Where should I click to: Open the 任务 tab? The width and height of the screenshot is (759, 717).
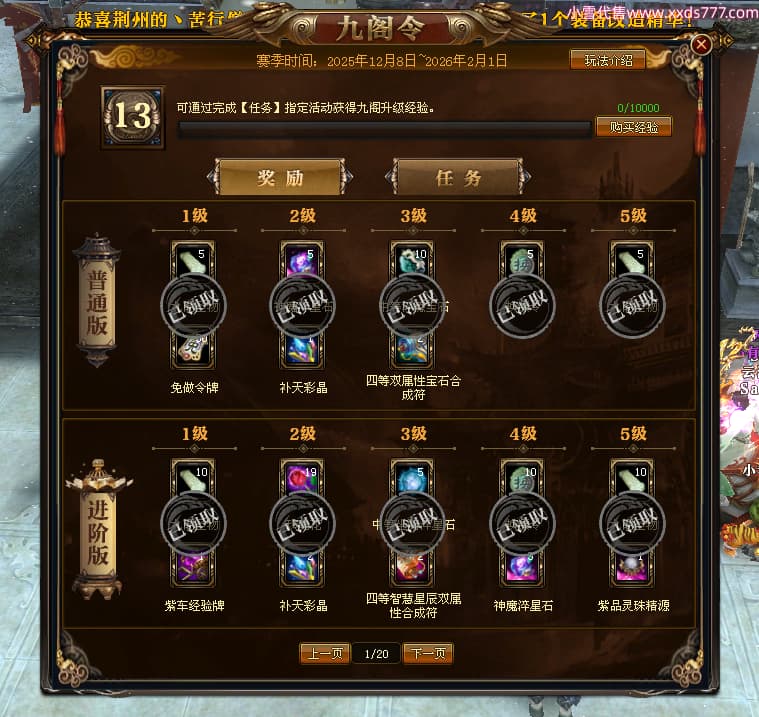point(458,177)
